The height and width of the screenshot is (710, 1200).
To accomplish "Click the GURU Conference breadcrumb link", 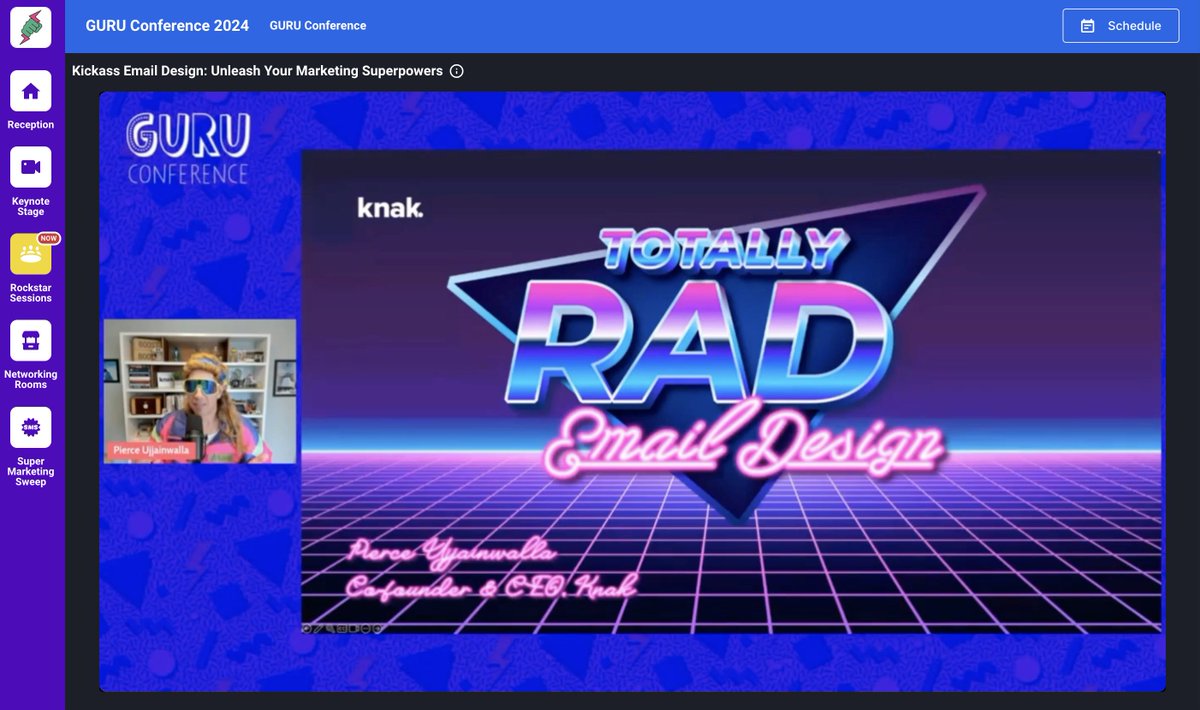I will click(x=318, y=26).
